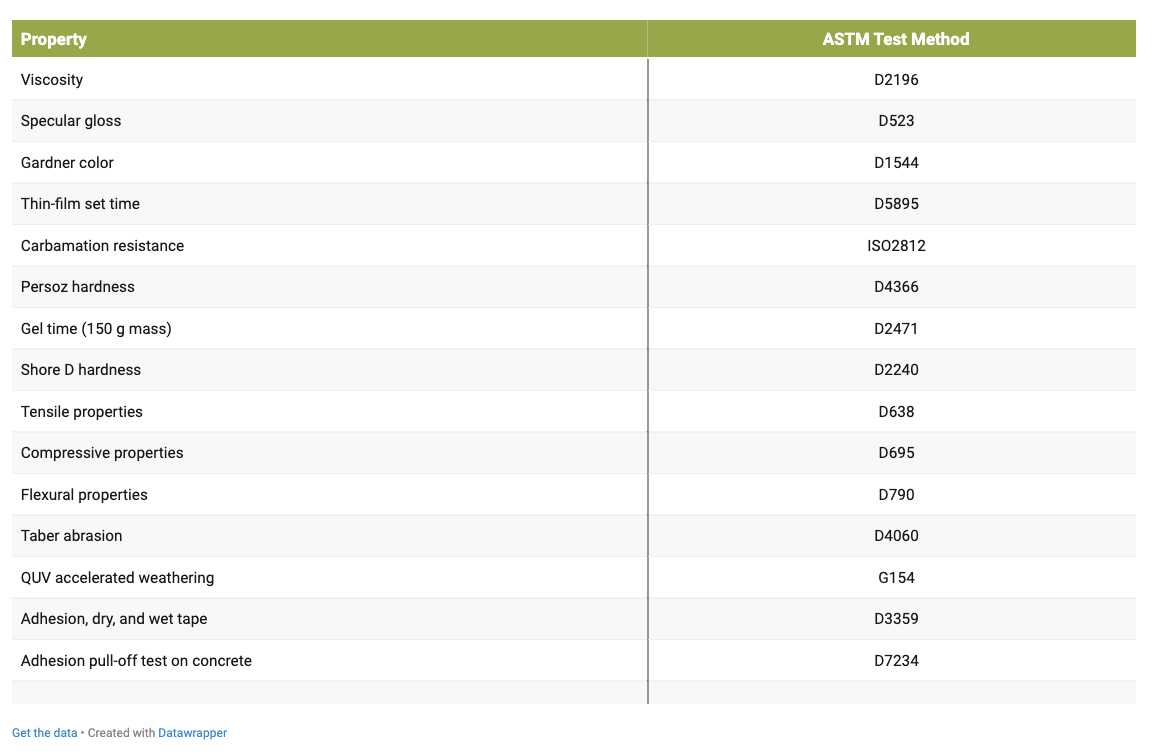
Task: Open the Datawrapper link in the footer
Action: (x=192, y=733)
